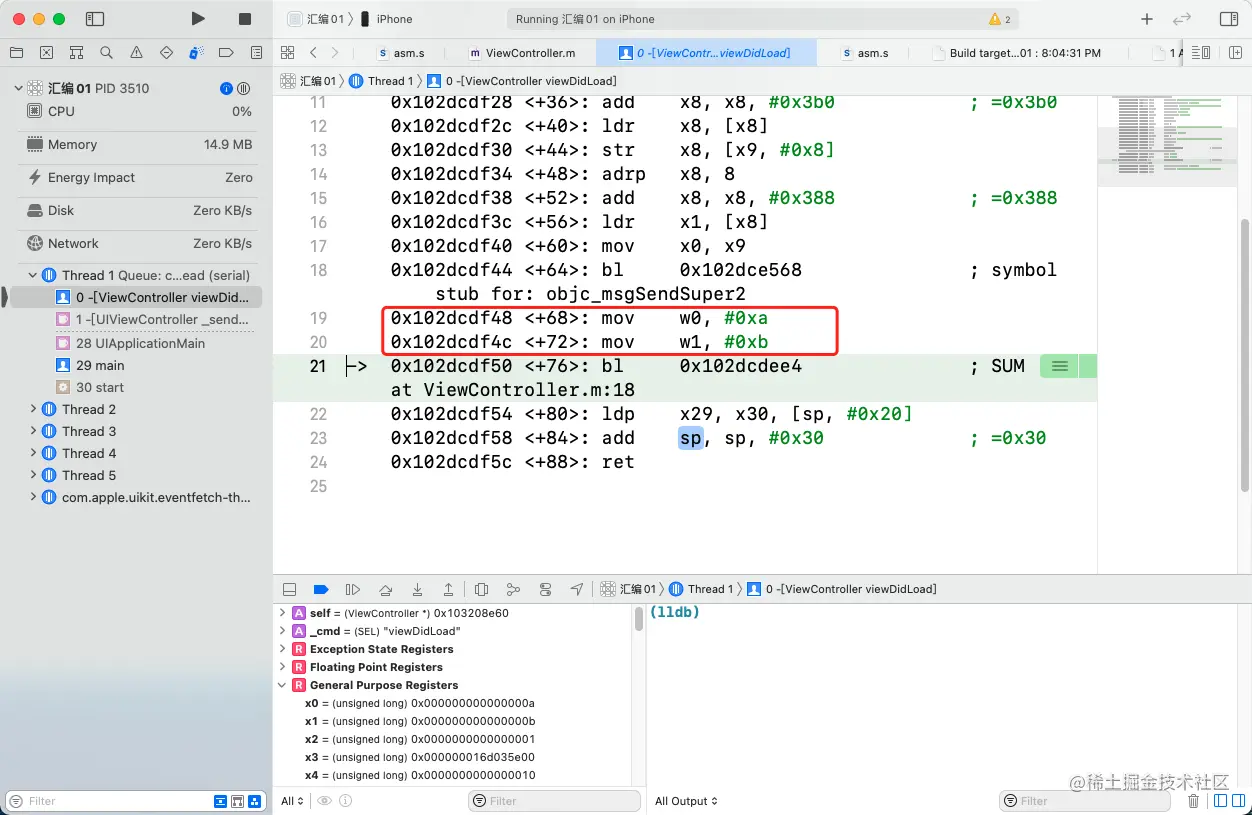
Task: Stop the running app
Action: (245, 19)
